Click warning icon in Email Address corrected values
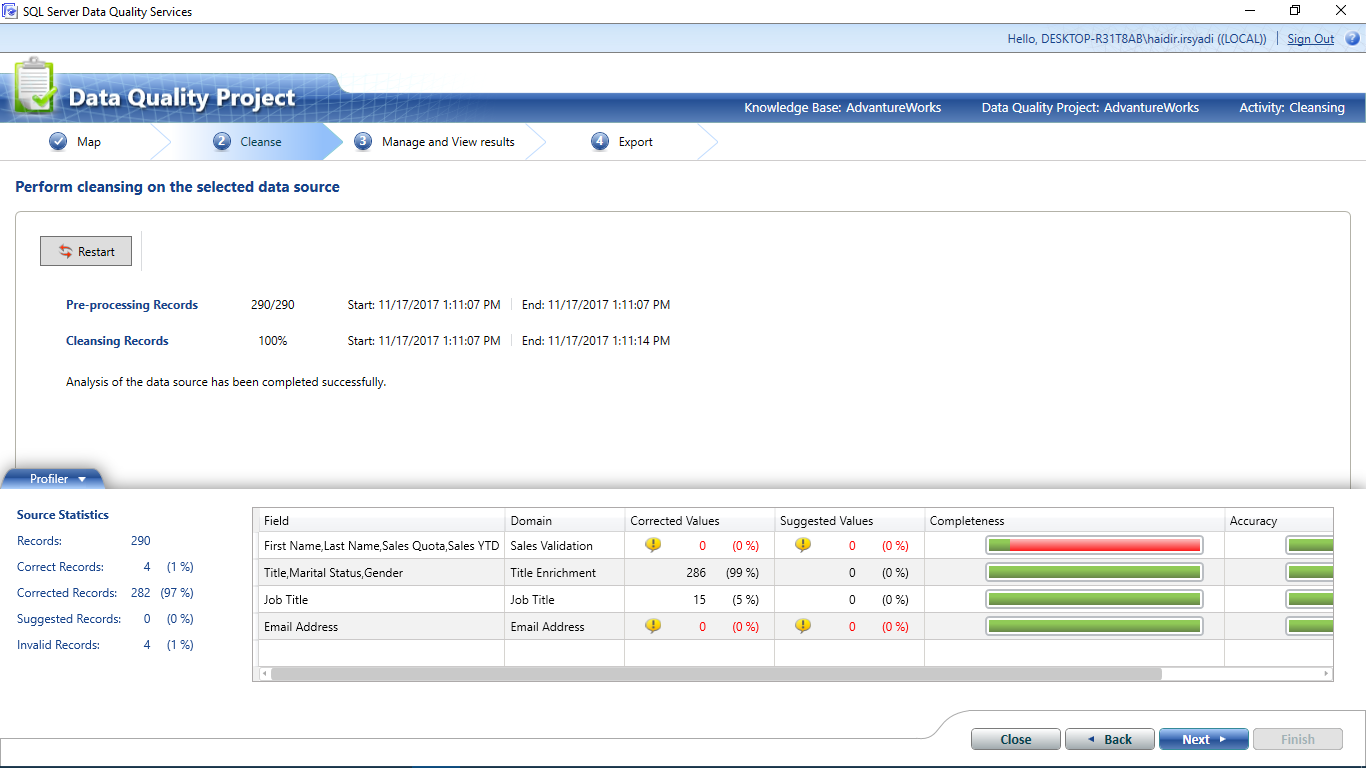Image resolution: width=1372 pixels, height=768 pixels. pos(653,625)
